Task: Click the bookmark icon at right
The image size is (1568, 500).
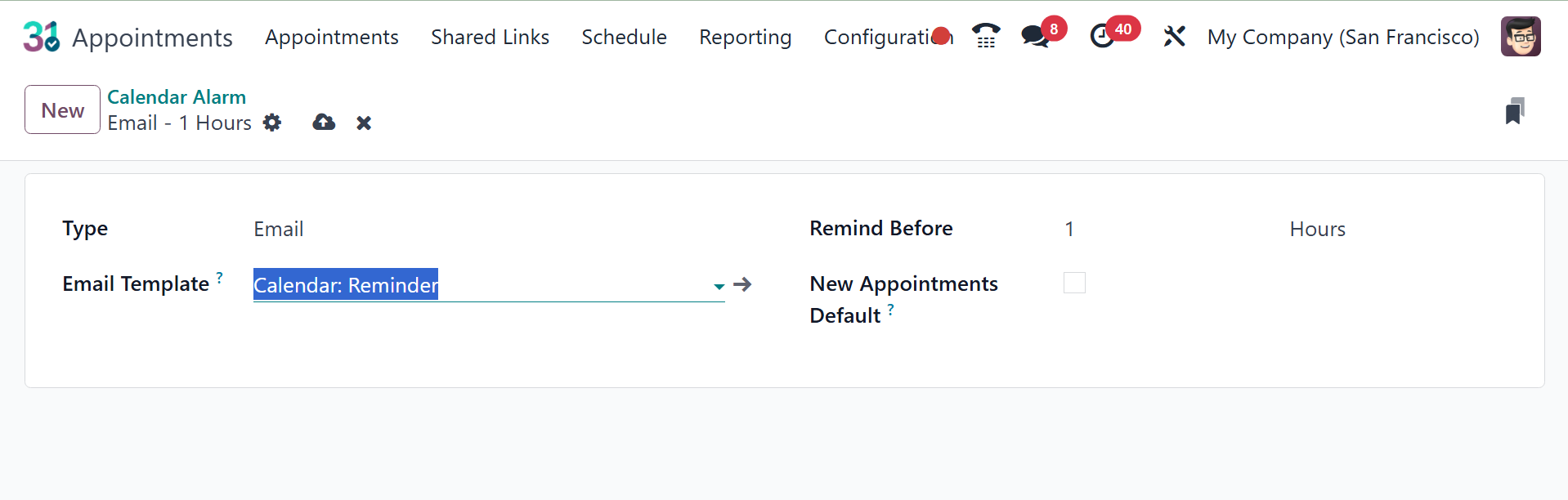Action: click(1514, 111)
